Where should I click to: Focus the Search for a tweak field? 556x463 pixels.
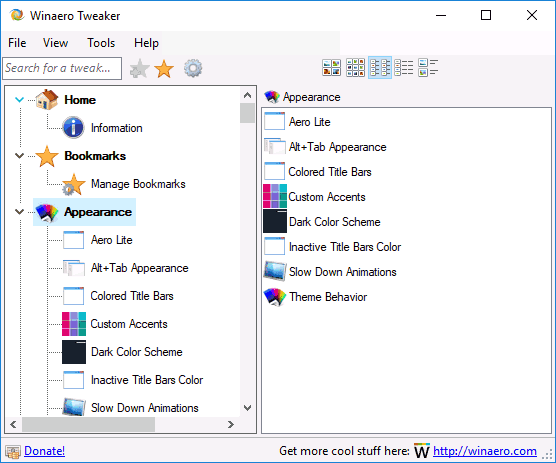(62, 68)
